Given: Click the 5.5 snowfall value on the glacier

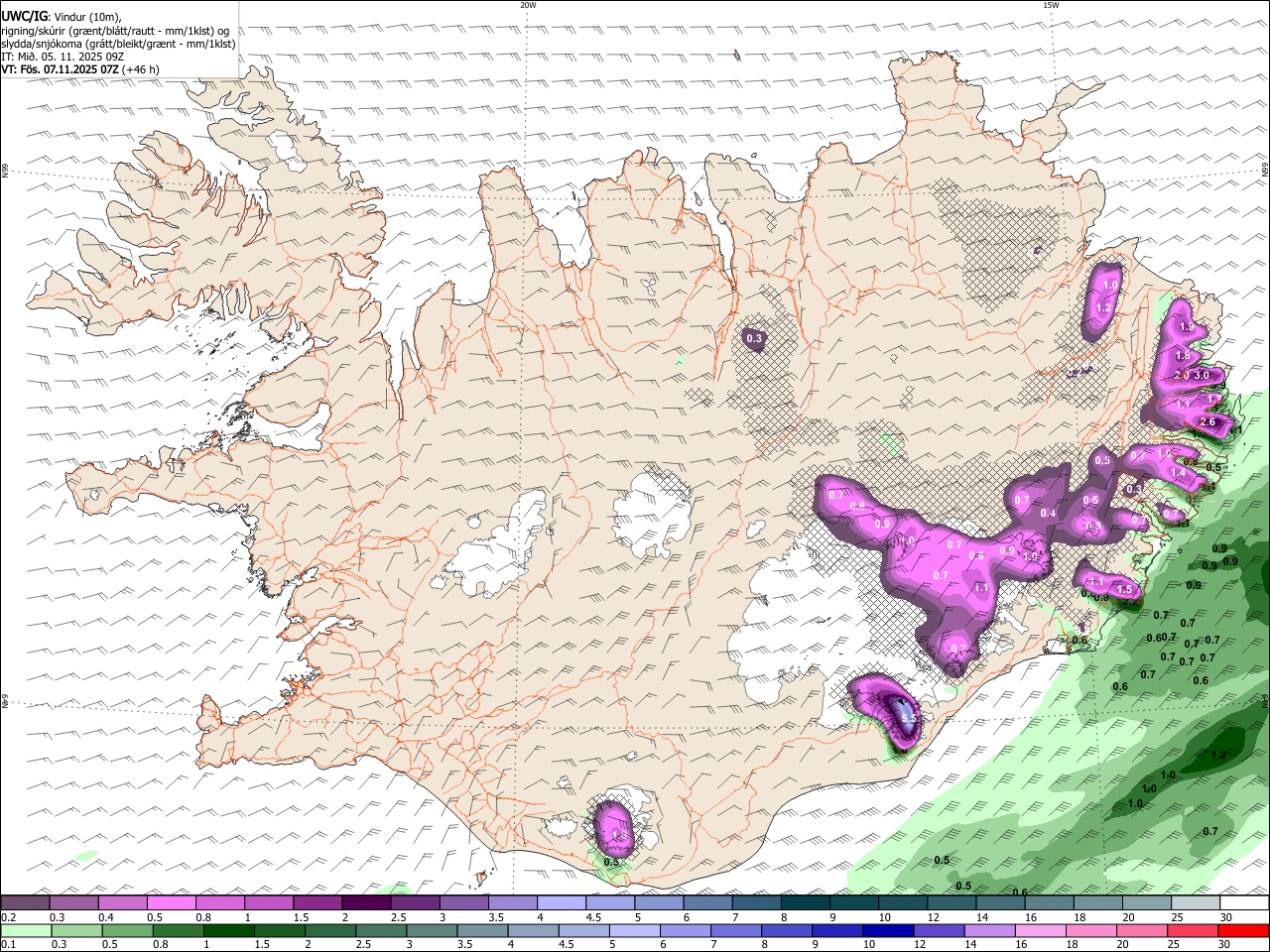Looking at the screenshot, I should pyautogui.click(x=907, y=717).
